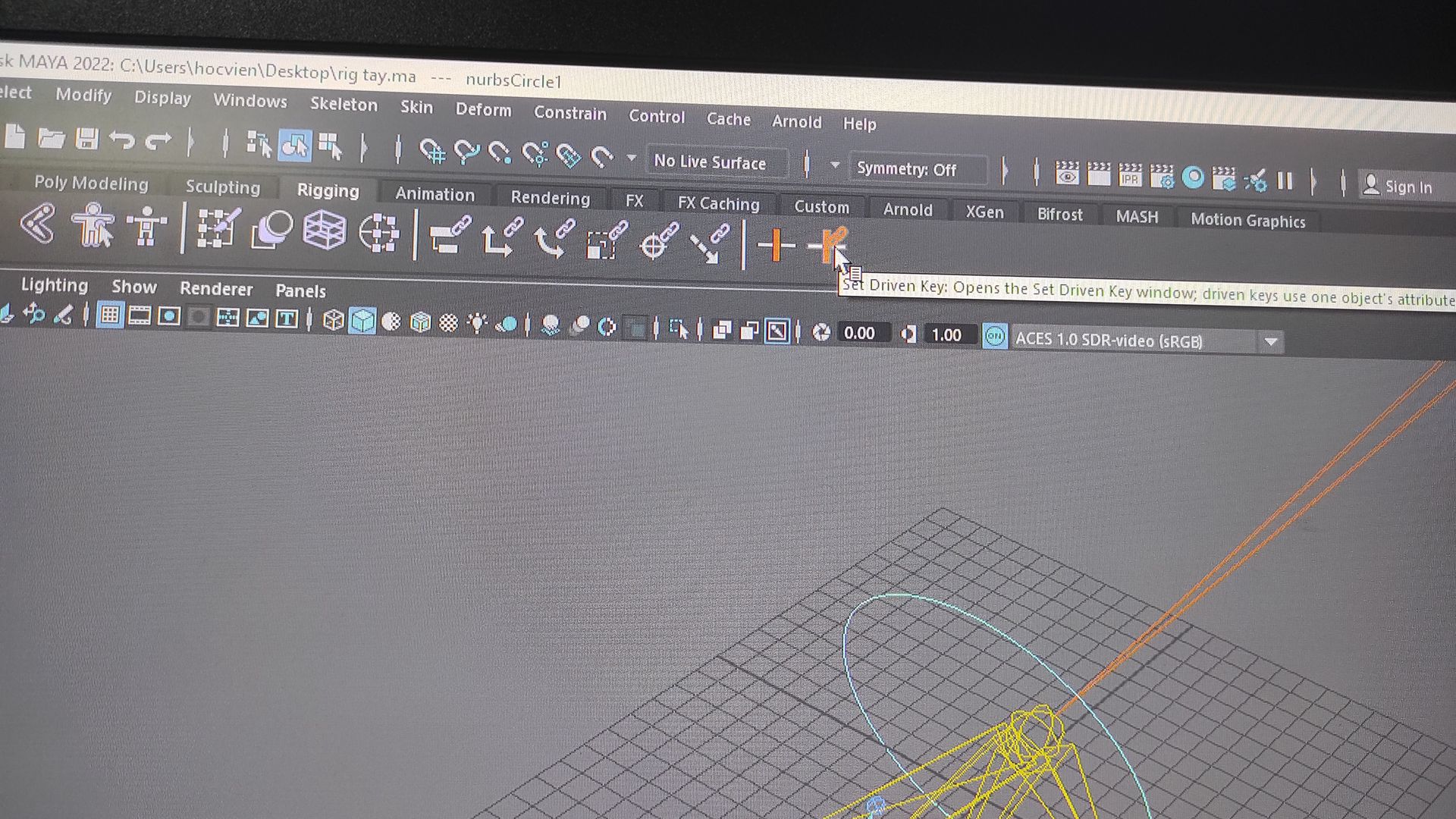Start IPR render icon
Image resolution: width=1456 pixels, height=819 pixels.
[x=1130, y=176]
